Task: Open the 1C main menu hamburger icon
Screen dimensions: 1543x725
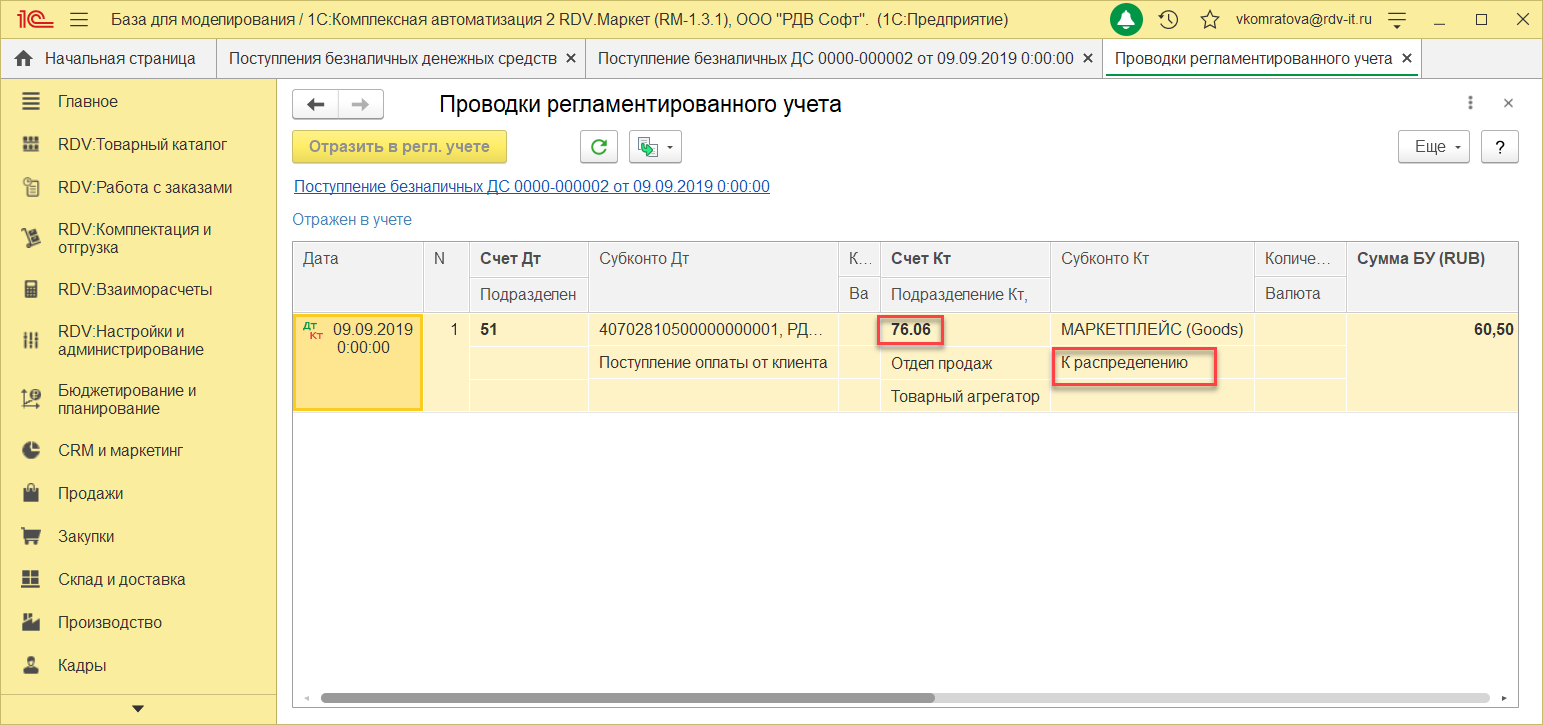Action: click(80, 19)
